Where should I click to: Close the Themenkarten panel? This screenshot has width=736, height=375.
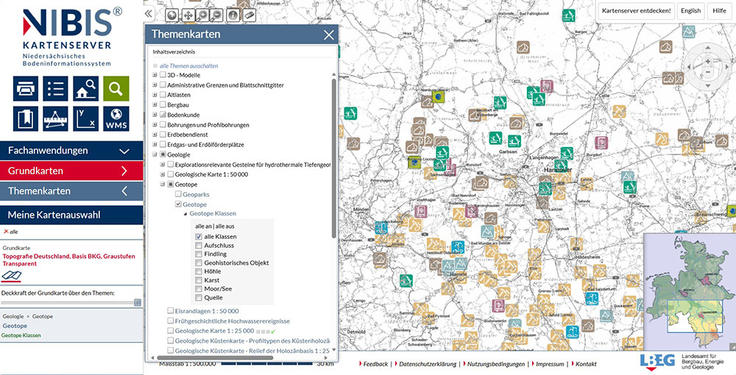329,35
